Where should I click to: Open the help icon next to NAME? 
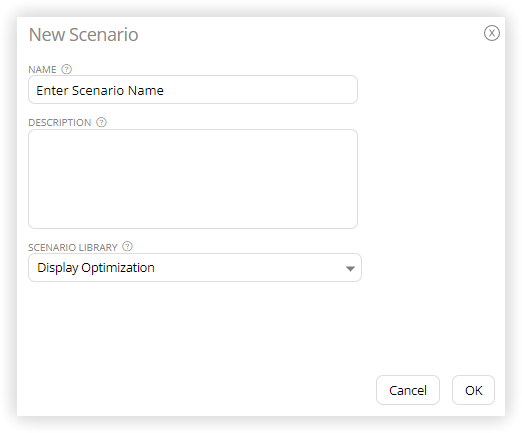(67, 69)
